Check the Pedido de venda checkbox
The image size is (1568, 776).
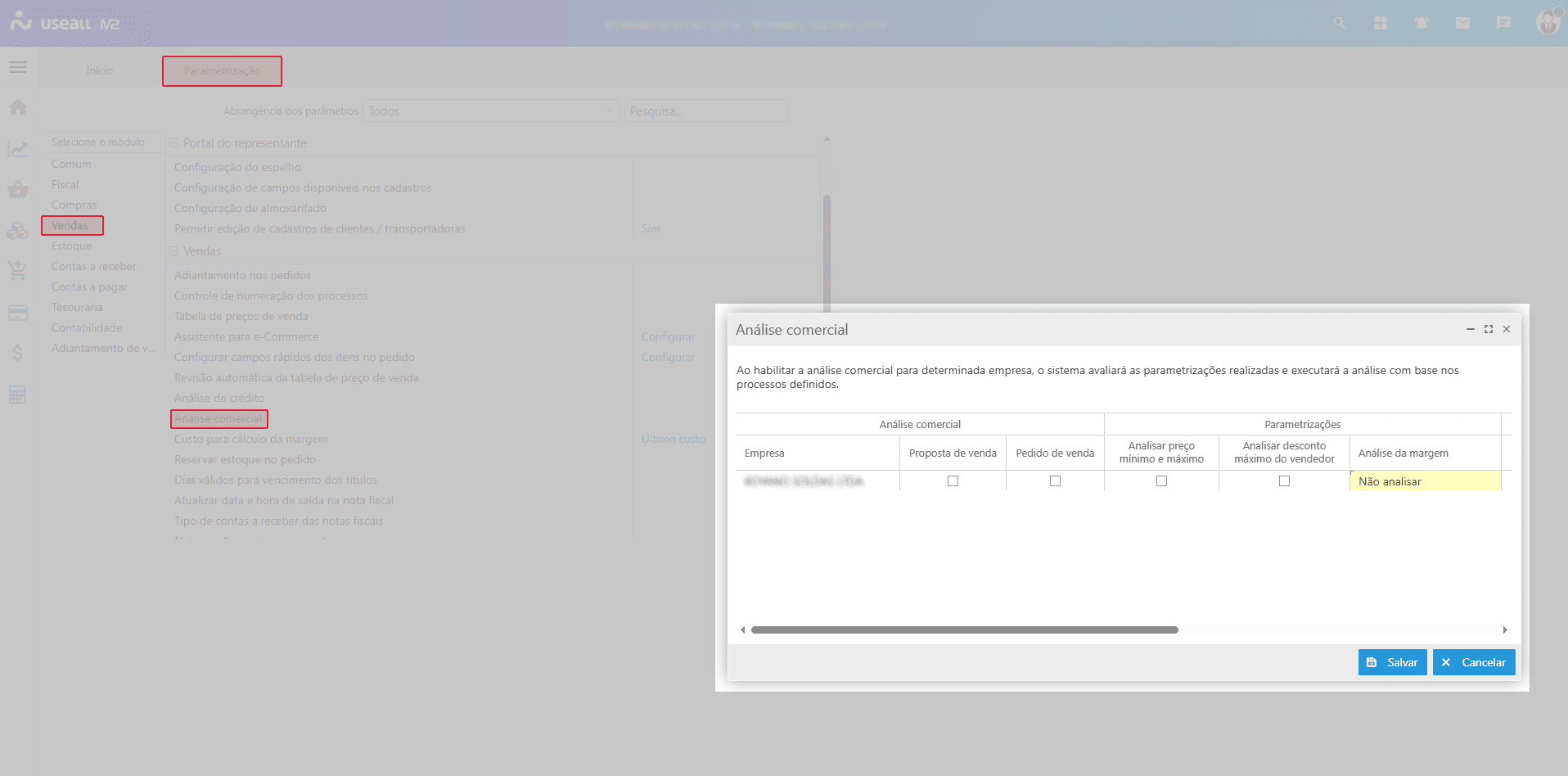coord(1055,481)
